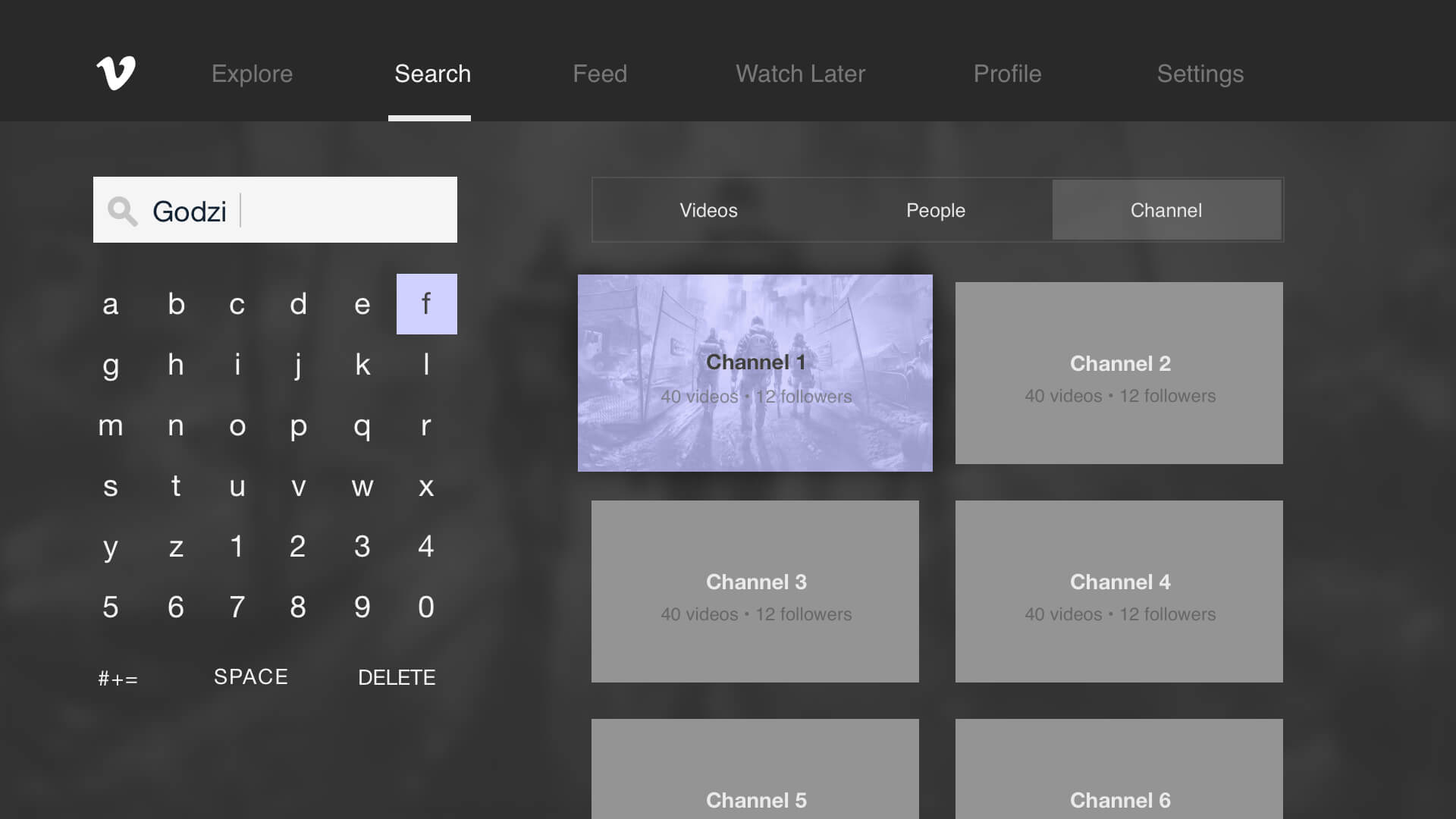1456x819 pixels.
Task: Open the Channel 6 card
Action: click(1119, 769)
